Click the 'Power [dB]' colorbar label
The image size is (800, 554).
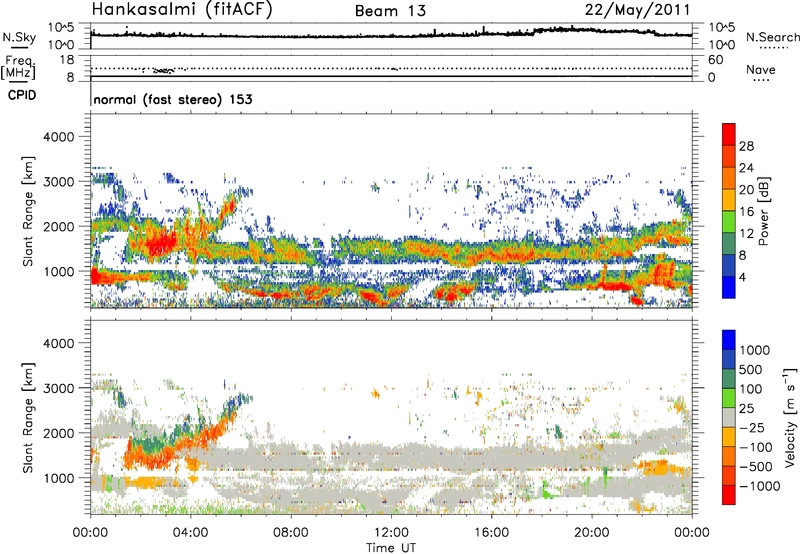763,211
